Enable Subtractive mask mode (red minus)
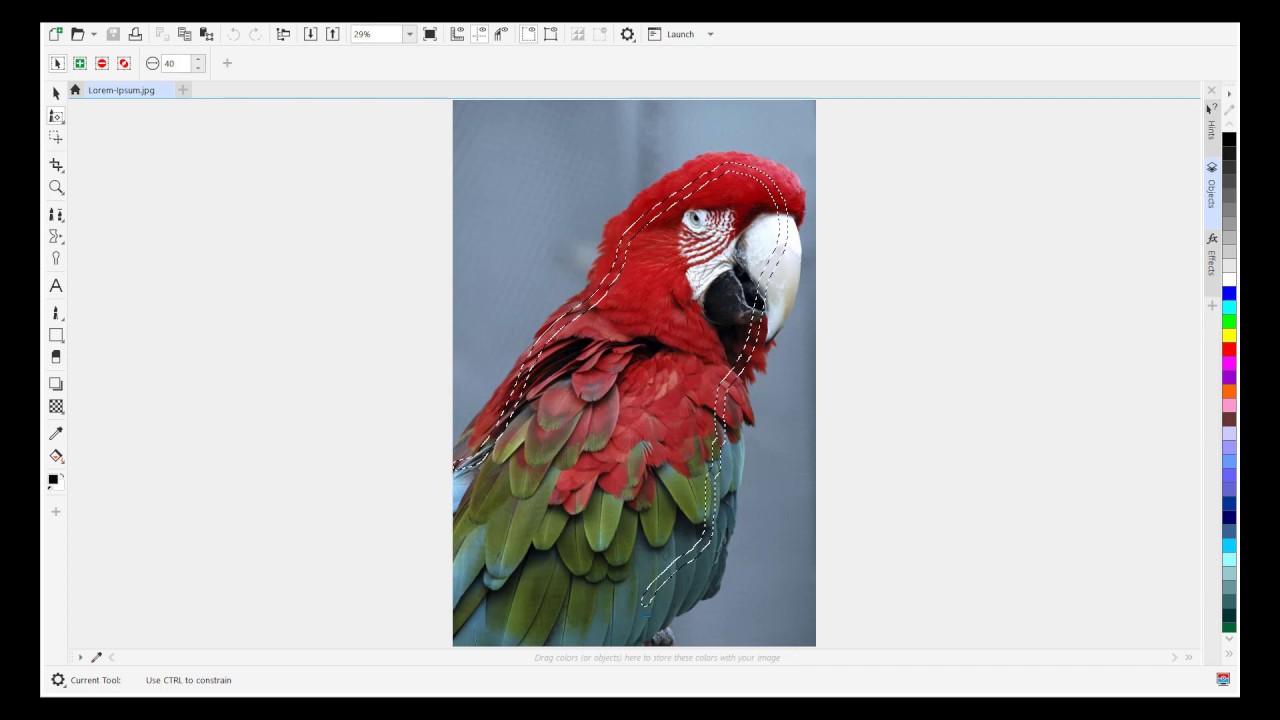 [x=102, y=63]
